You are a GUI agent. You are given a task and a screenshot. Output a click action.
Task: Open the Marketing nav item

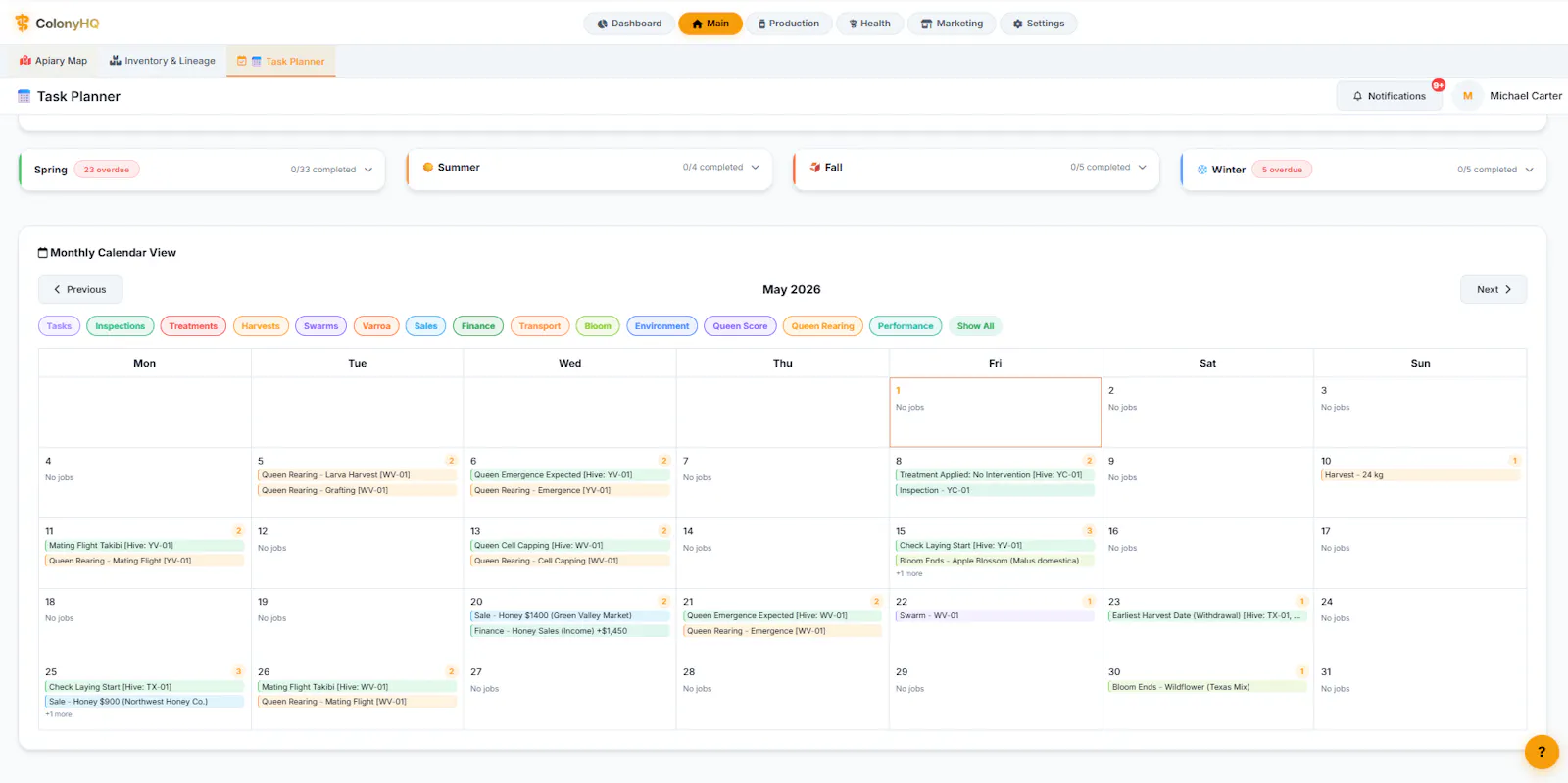pos(952,24)
